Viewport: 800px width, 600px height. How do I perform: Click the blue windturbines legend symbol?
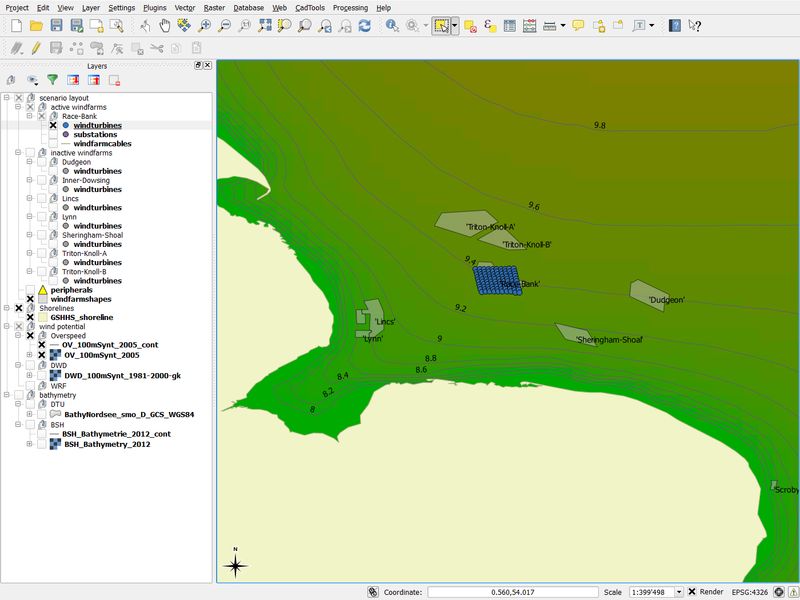(65, 126)
